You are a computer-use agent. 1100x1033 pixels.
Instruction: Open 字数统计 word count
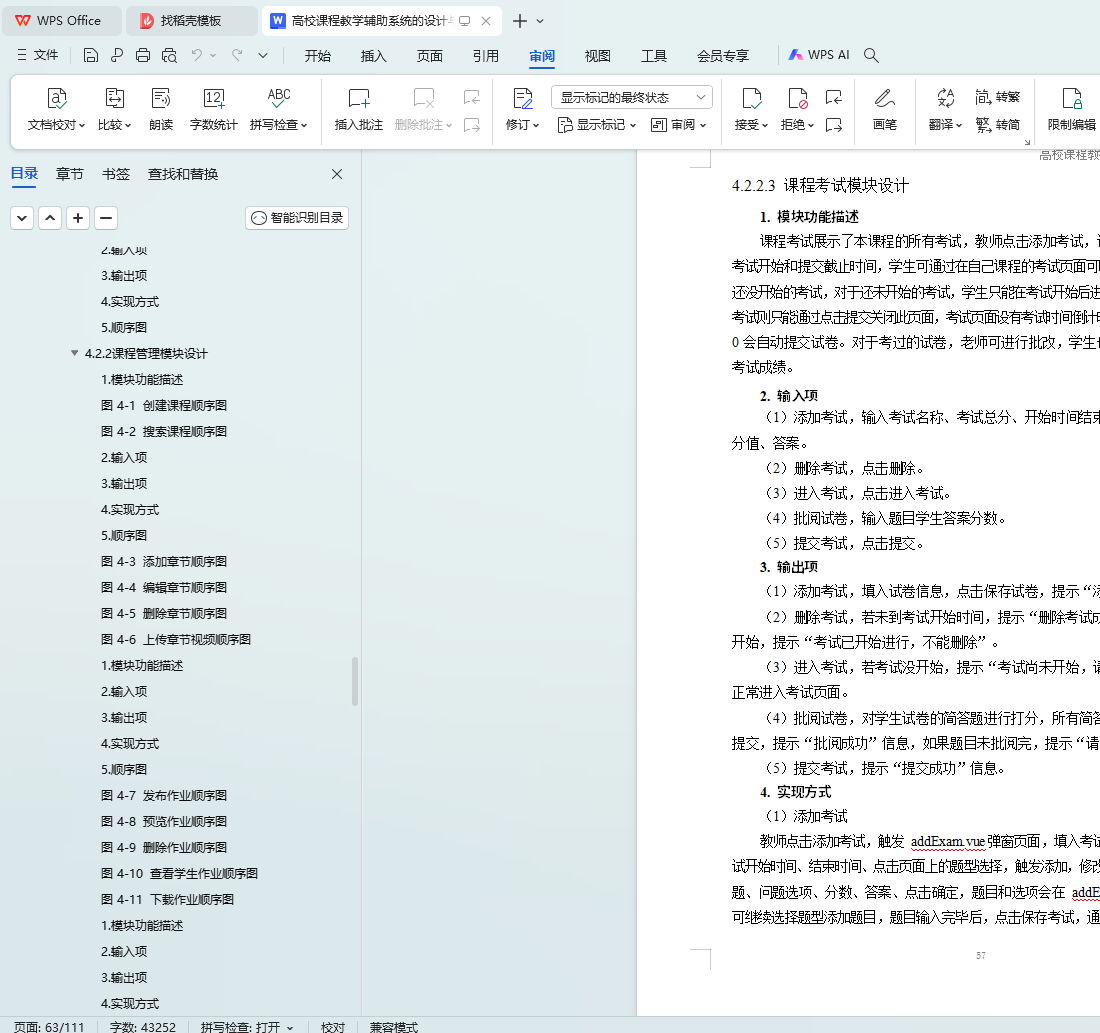coord(213,109)
